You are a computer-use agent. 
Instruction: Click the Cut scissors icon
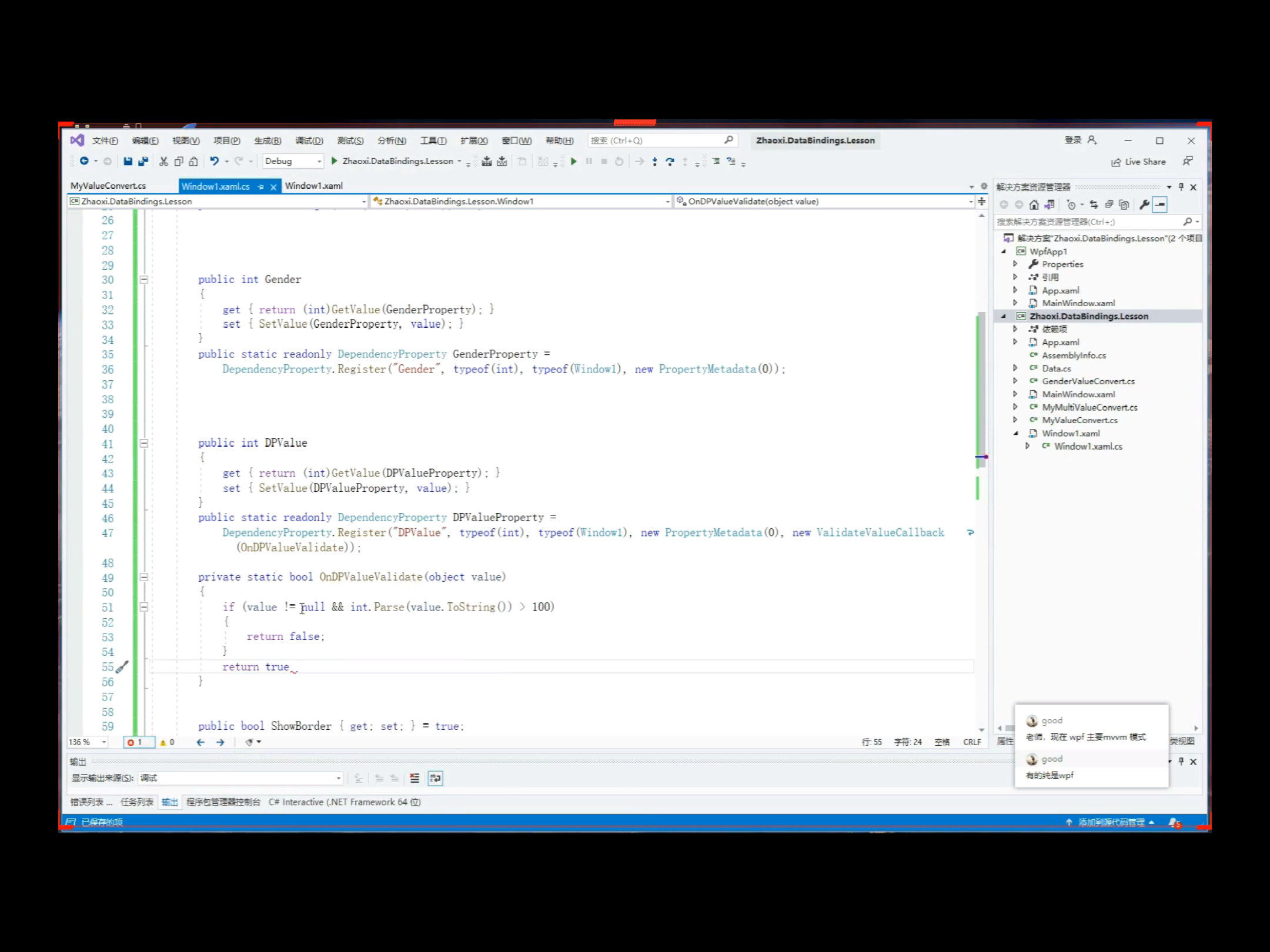tap(163, 161)
